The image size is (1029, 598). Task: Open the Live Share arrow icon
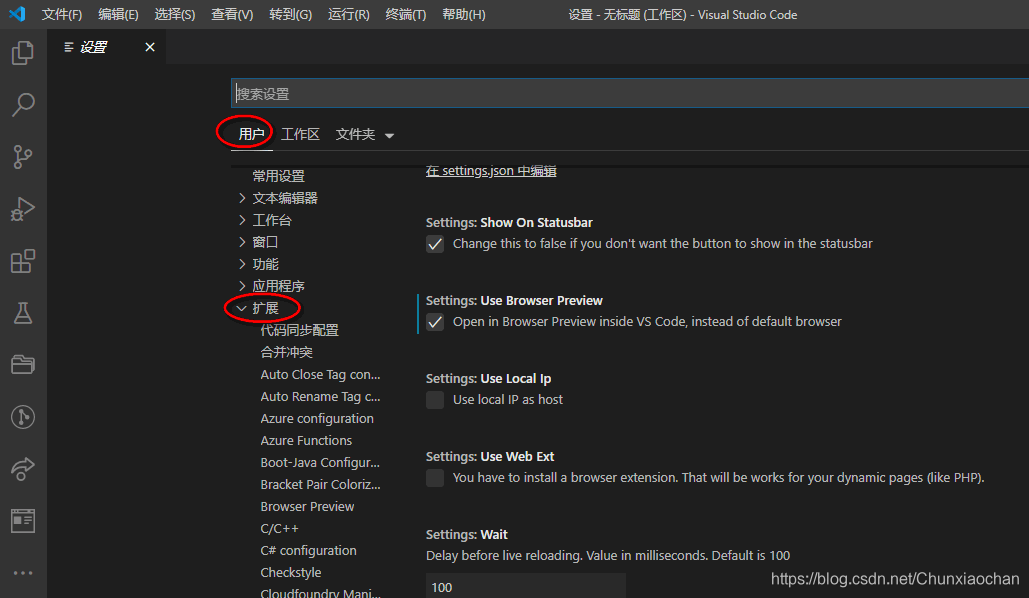[x=23, y=469]
